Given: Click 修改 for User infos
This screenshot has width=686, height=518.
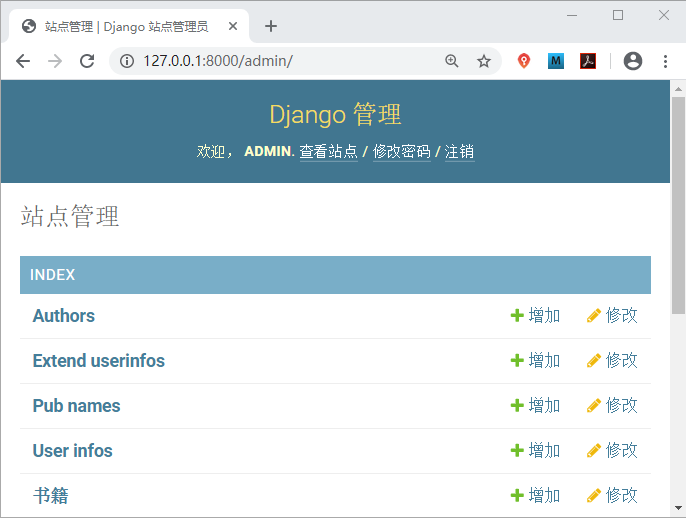Looking at the screenshot, I should coord(612,450).
